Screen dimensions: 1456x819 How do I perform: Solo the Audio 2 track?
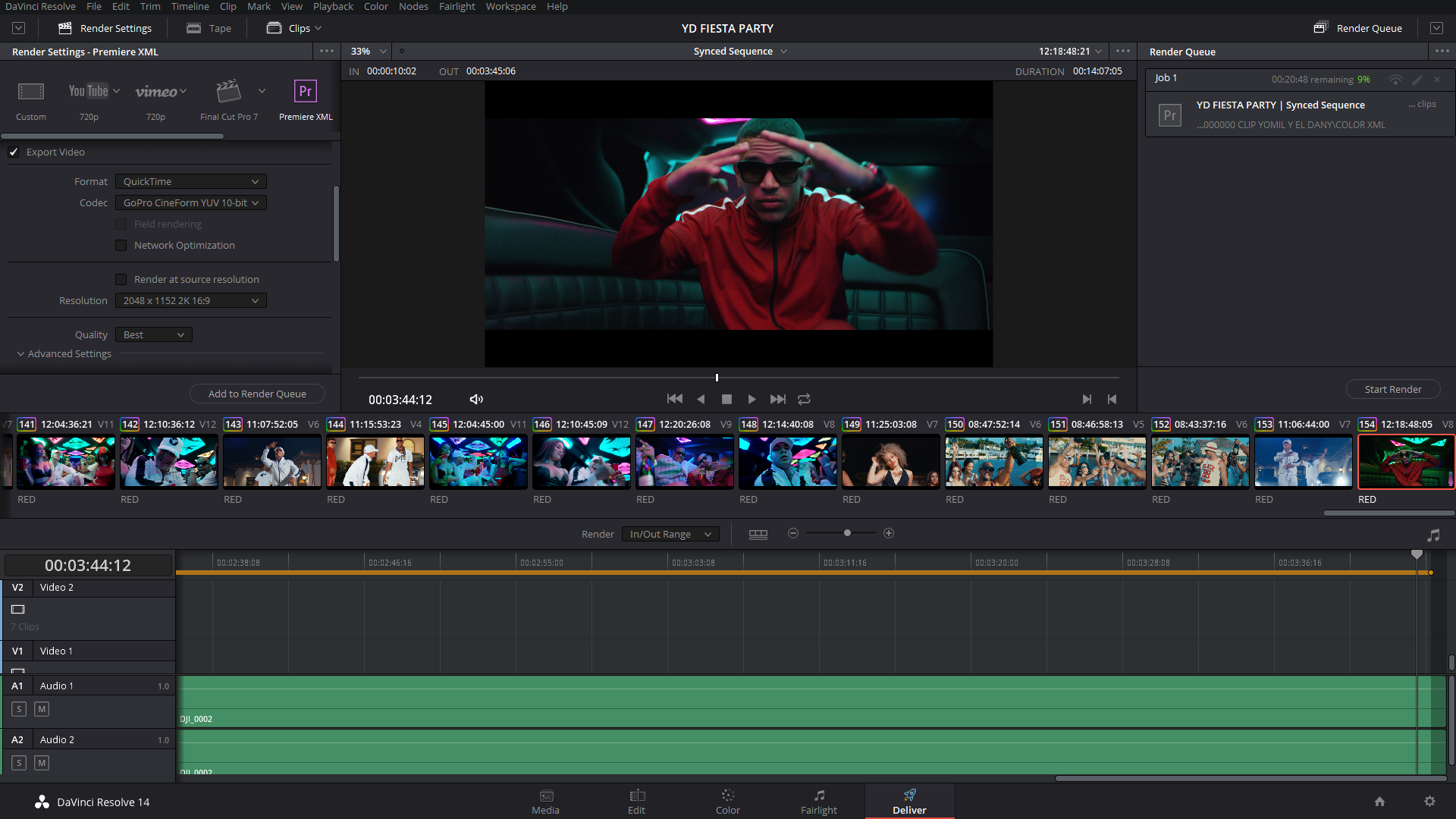(19, 763)
